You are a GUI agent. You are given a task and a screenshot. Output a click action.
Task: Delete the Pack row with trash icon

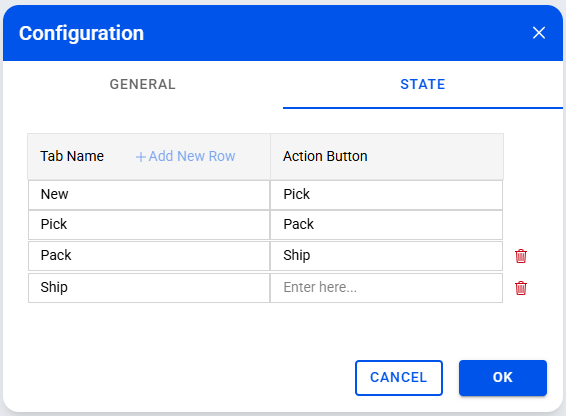click(521, 256)
